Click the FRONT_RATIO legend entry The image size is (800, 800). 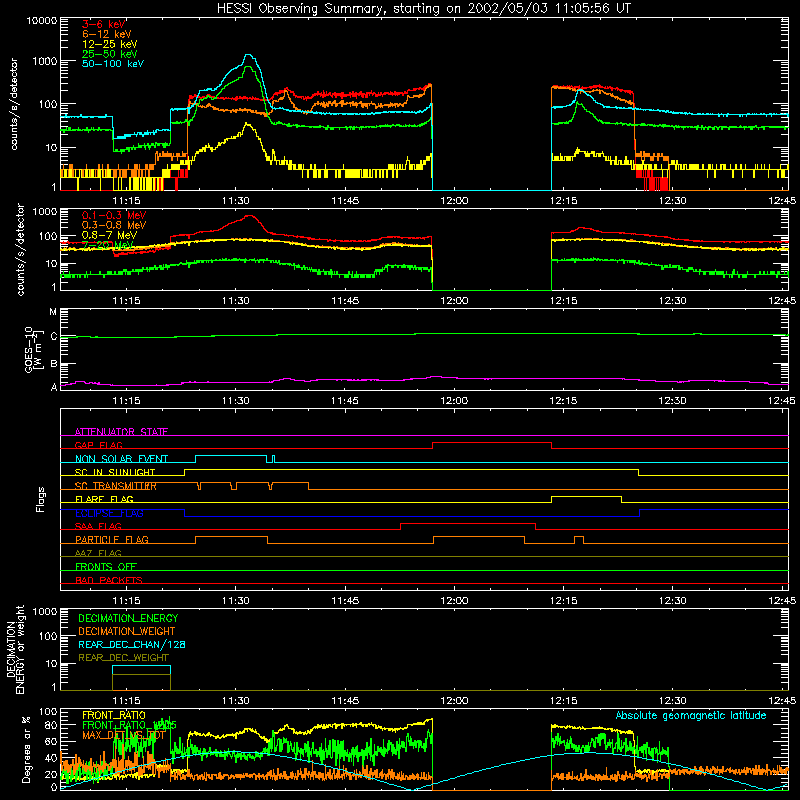114,715
